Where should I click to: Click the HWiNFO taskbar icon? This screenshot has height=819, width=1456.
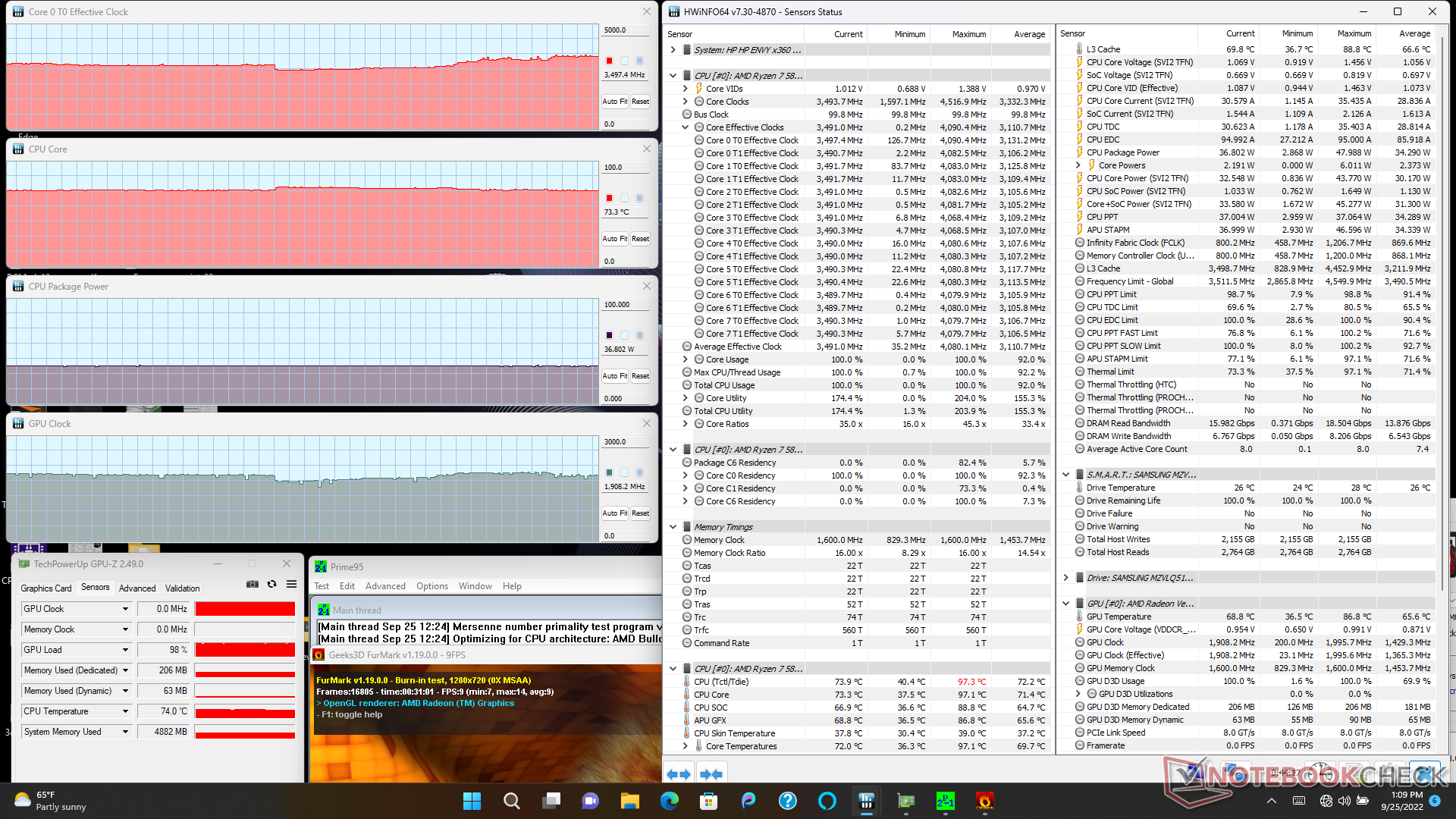pyautogui.click(x=866, y=801)
